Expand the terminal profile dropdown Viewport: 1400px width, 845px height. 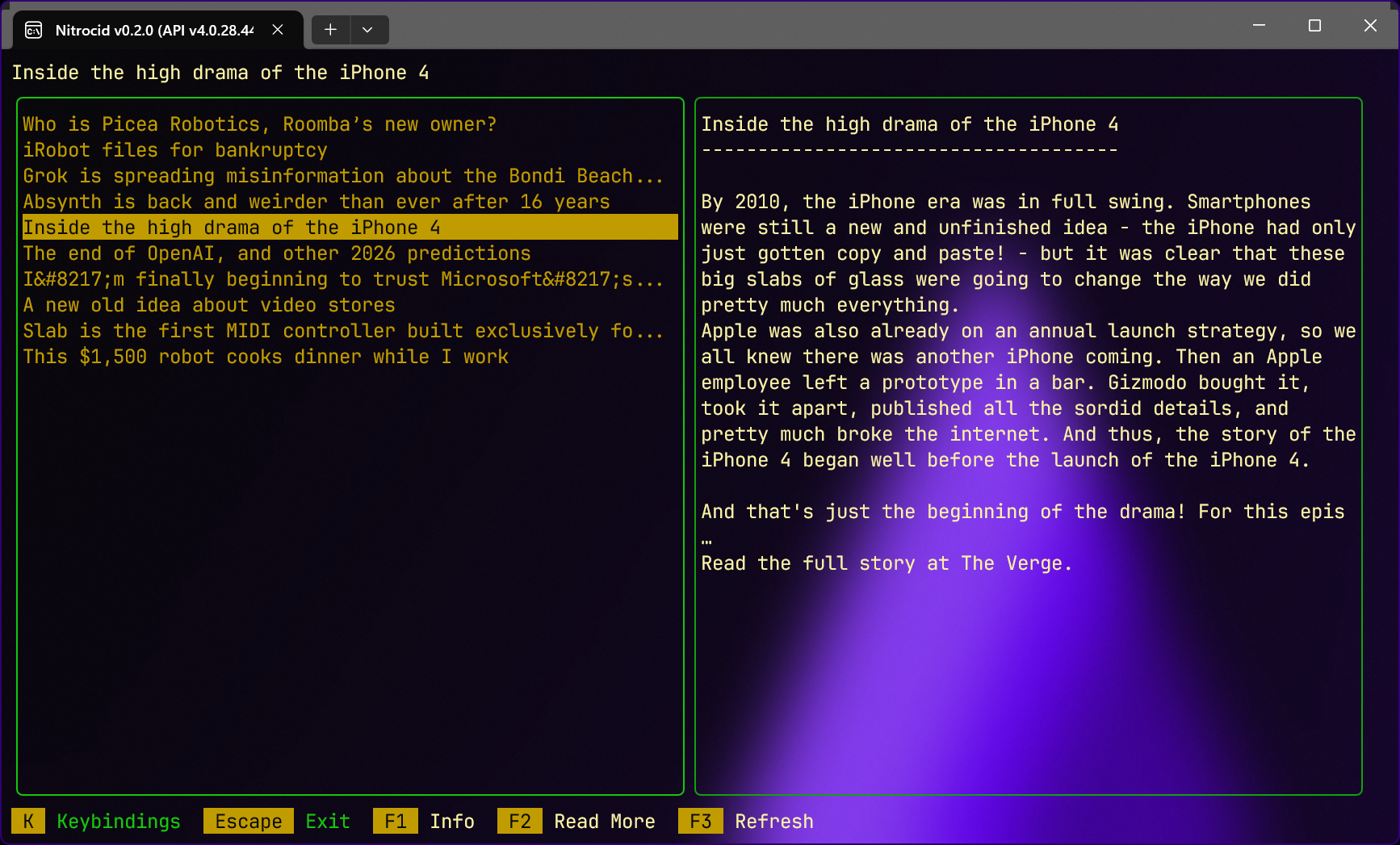tap(367, 30)
